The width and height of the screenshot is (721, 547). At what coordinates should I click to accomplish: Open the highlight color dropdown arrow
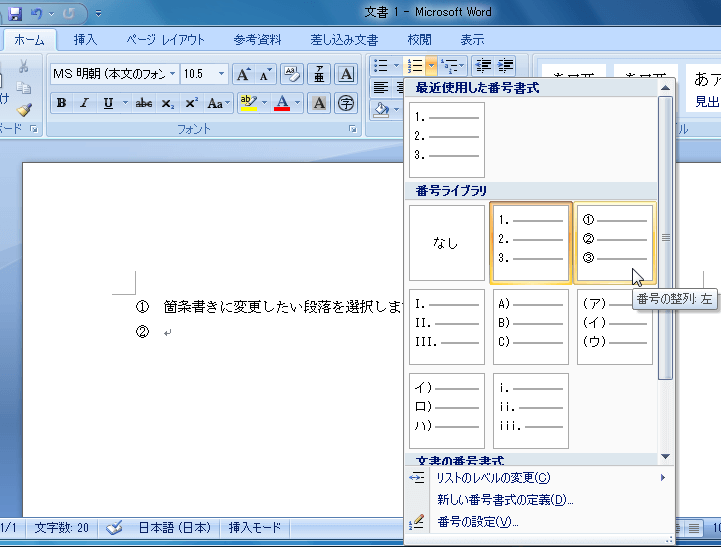click(264, 103)
